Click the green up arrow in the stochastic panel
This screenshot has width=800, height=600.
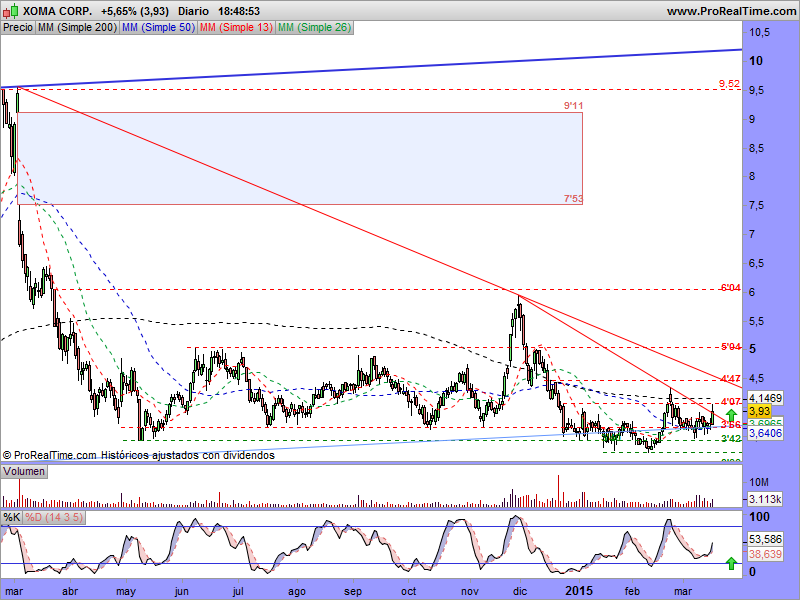click(x=732, y=563)
